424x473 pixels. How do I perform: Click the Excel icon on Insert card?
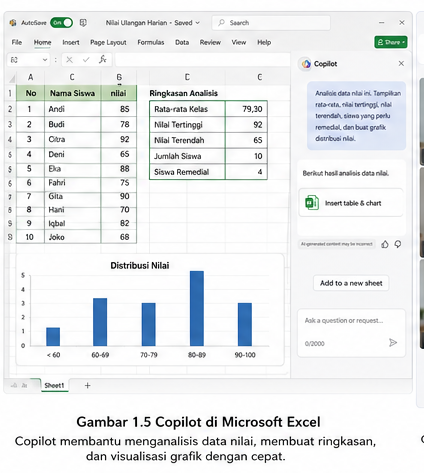click(x=312, y=202)
